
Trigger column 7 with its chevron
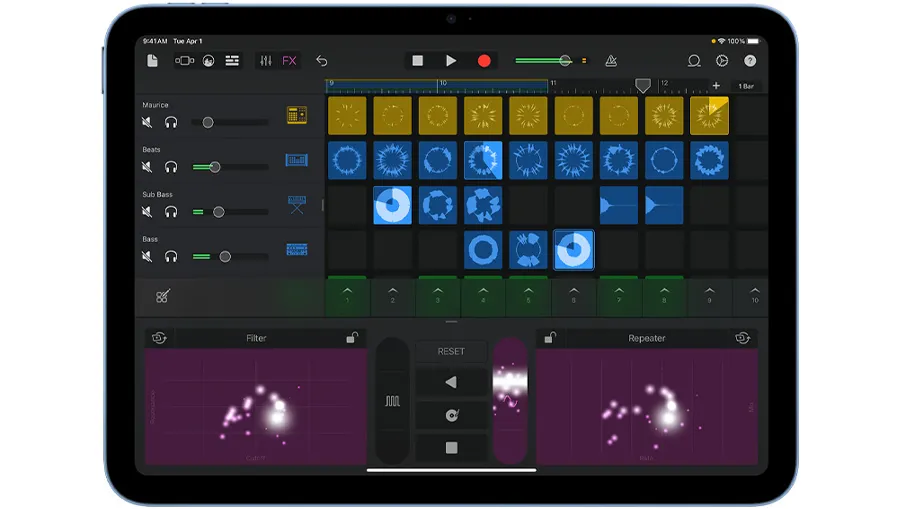point(619,296)
